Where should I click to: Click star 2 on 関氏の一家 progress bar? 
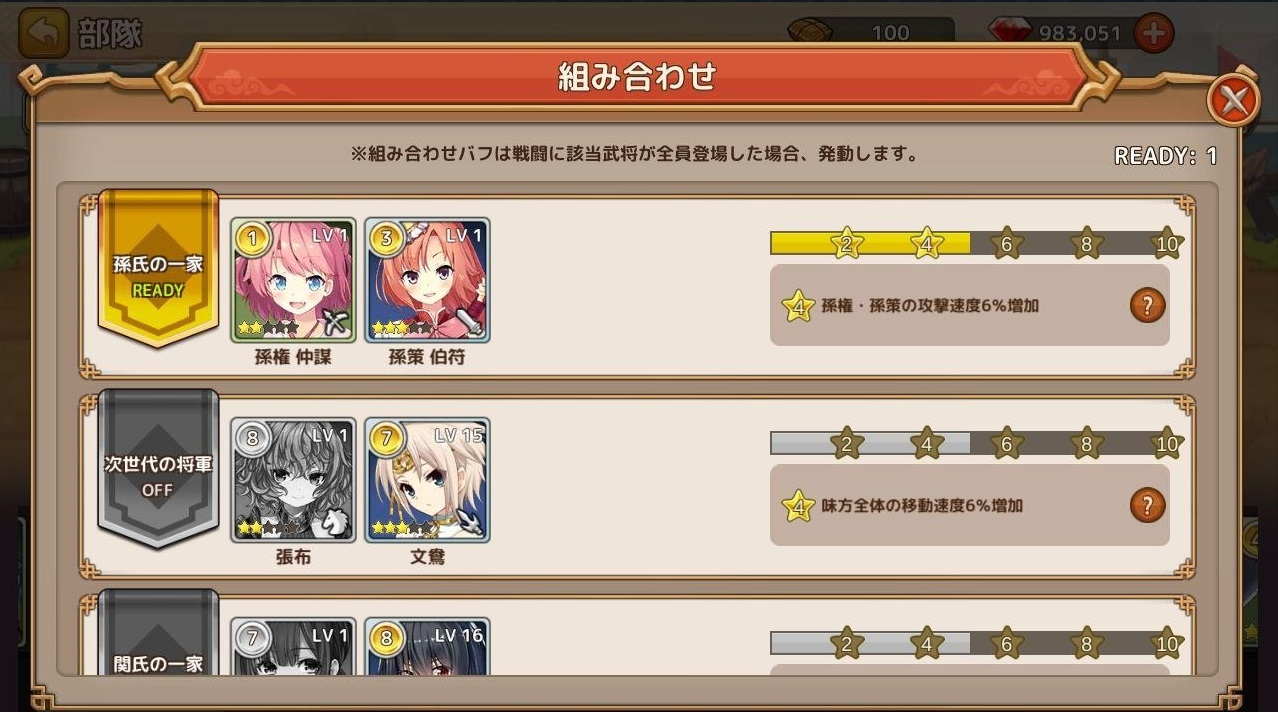(847, 643)
